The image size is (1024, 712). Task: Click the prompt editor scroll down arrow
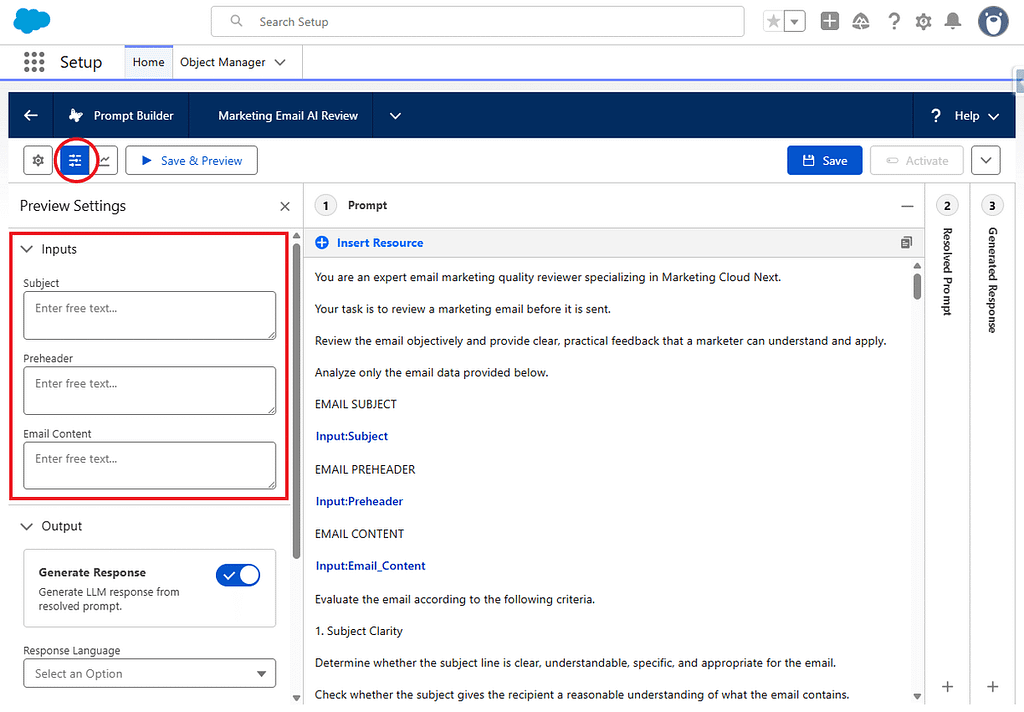tap(917, 696)
